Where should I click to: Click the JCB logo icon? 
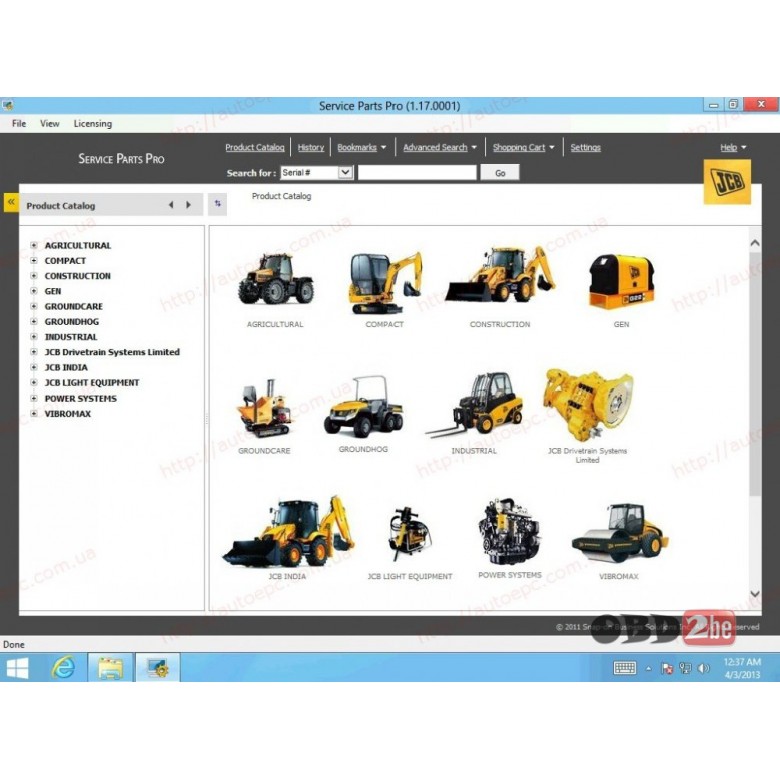coord(727,182)
